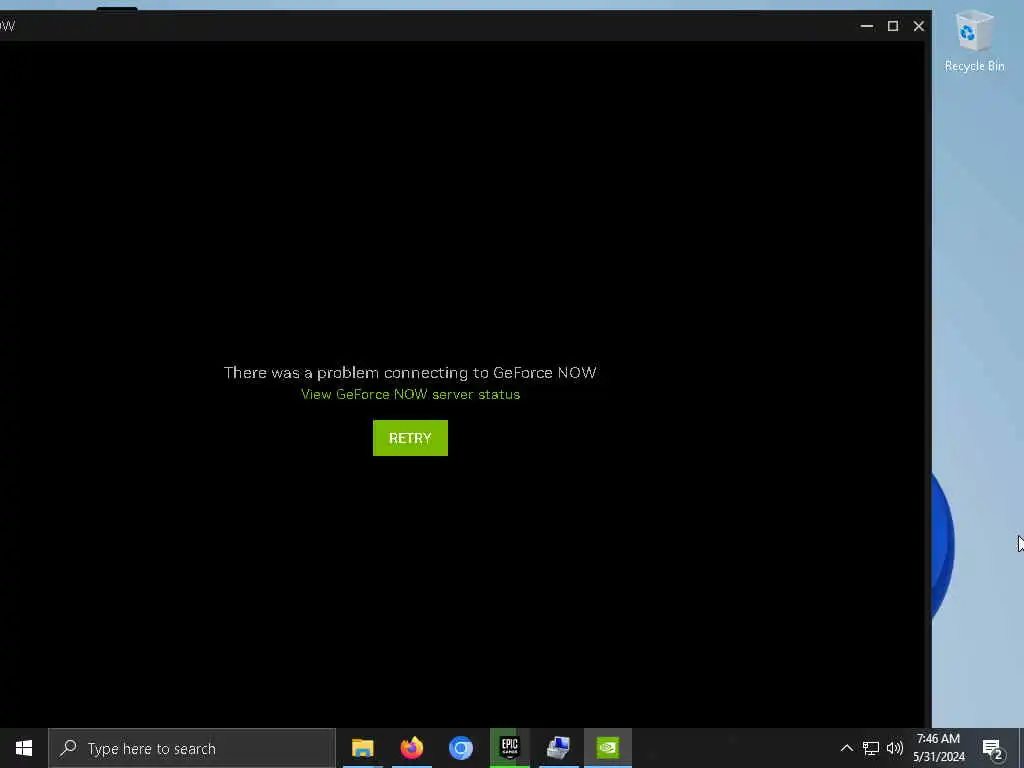Open View GeForce NOW server status link
The height and width of the screenshot is (768, 1024).
click(410, 394)
